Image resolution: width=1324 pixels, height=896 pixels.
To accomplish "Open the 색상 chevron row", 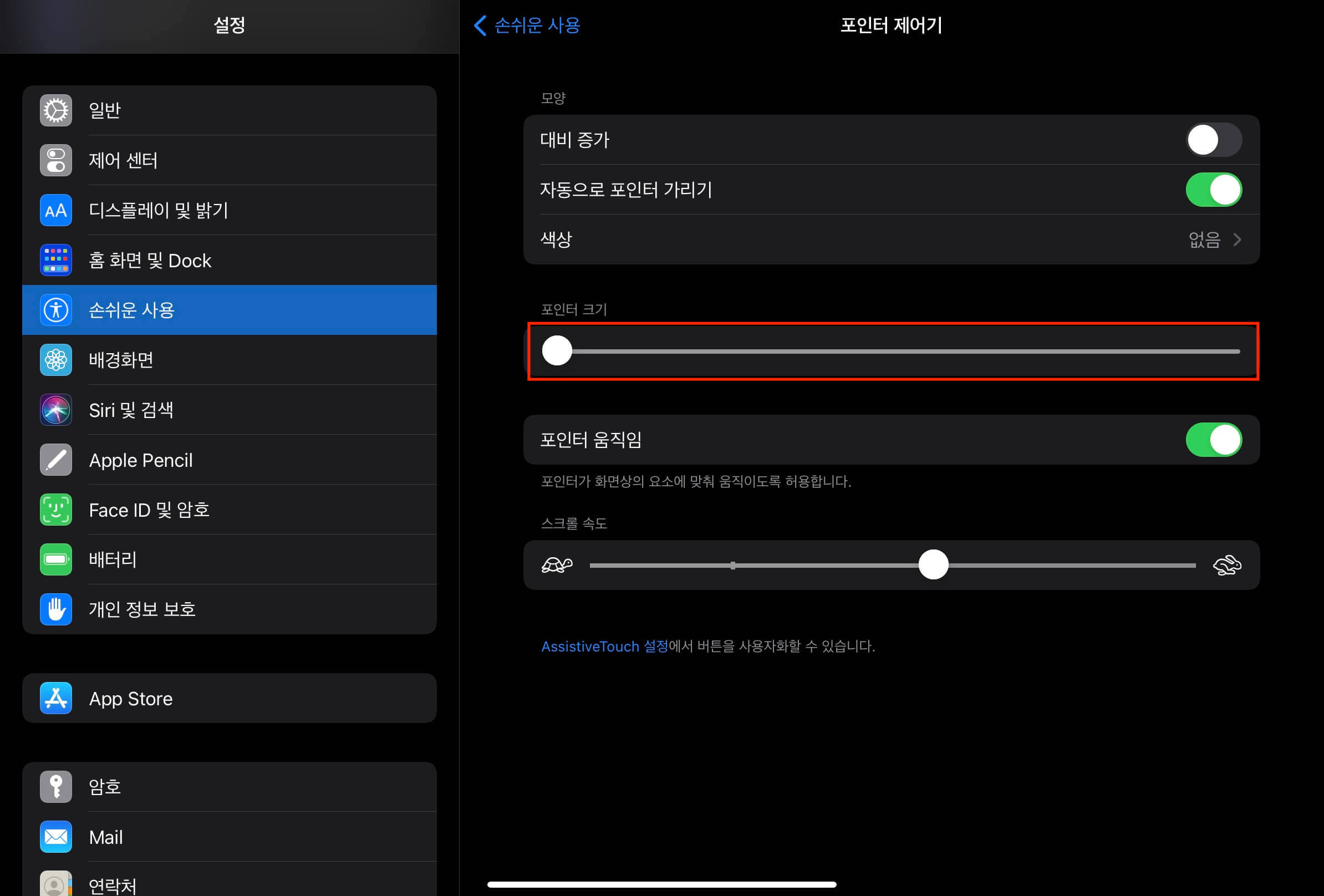I will tap(1236, 239).
